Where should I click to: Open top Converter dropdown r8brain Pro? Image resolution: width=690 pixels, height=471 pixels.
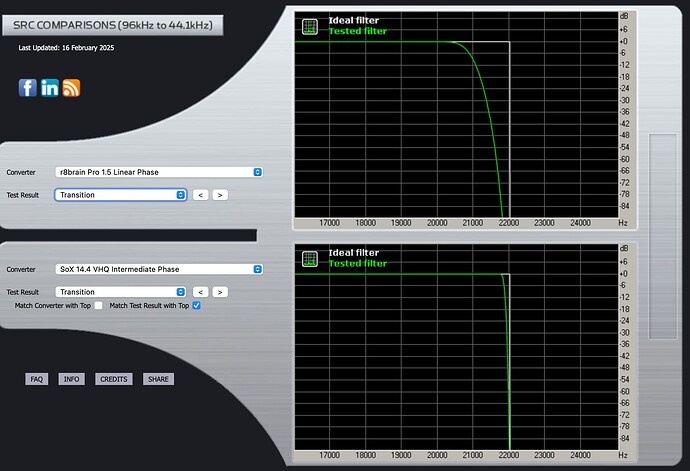tap(159, 172)
